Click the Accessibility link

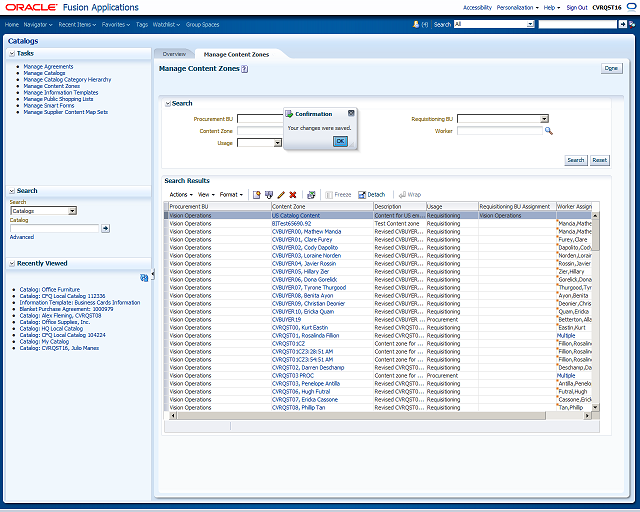coord(477,7)
